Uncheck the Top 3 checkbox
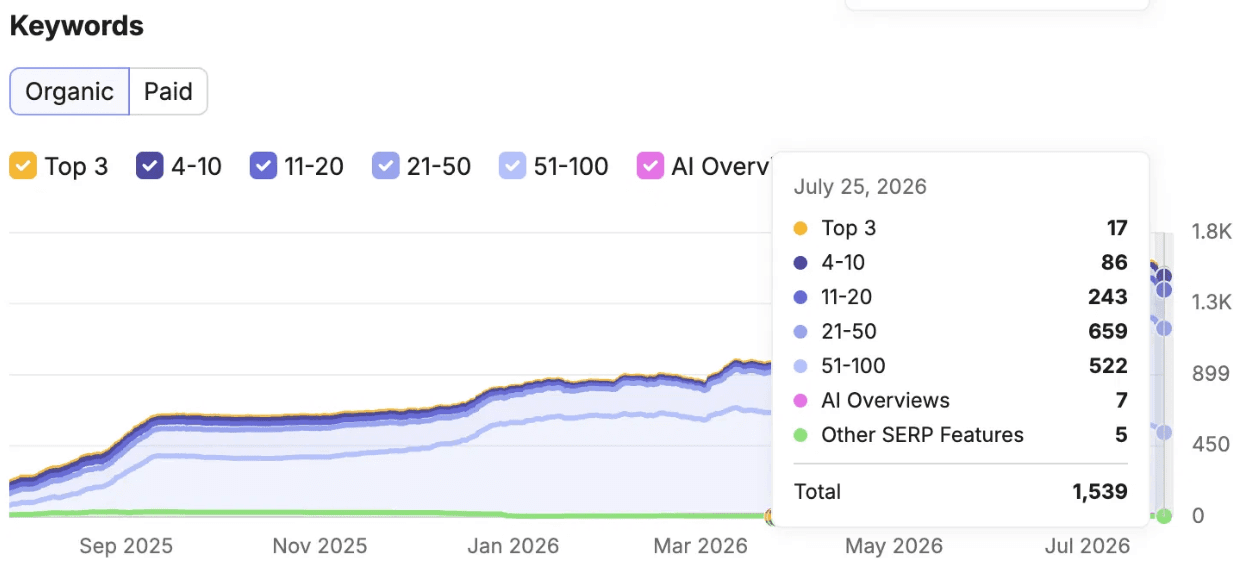The height and width of the screenshot is (578, 1258). 23,166
